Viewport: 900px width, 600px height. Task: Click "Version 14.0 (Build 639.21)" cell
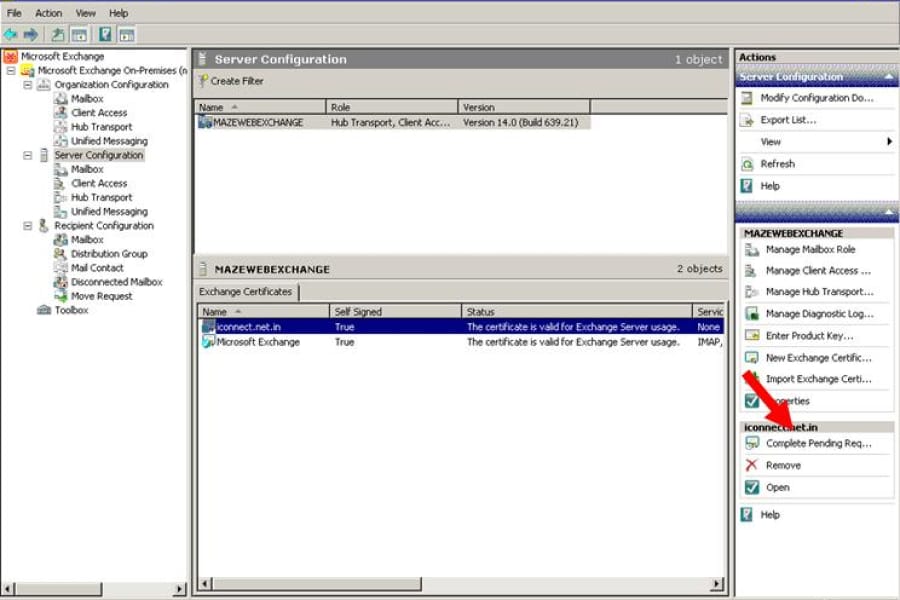tap(521, 122)
